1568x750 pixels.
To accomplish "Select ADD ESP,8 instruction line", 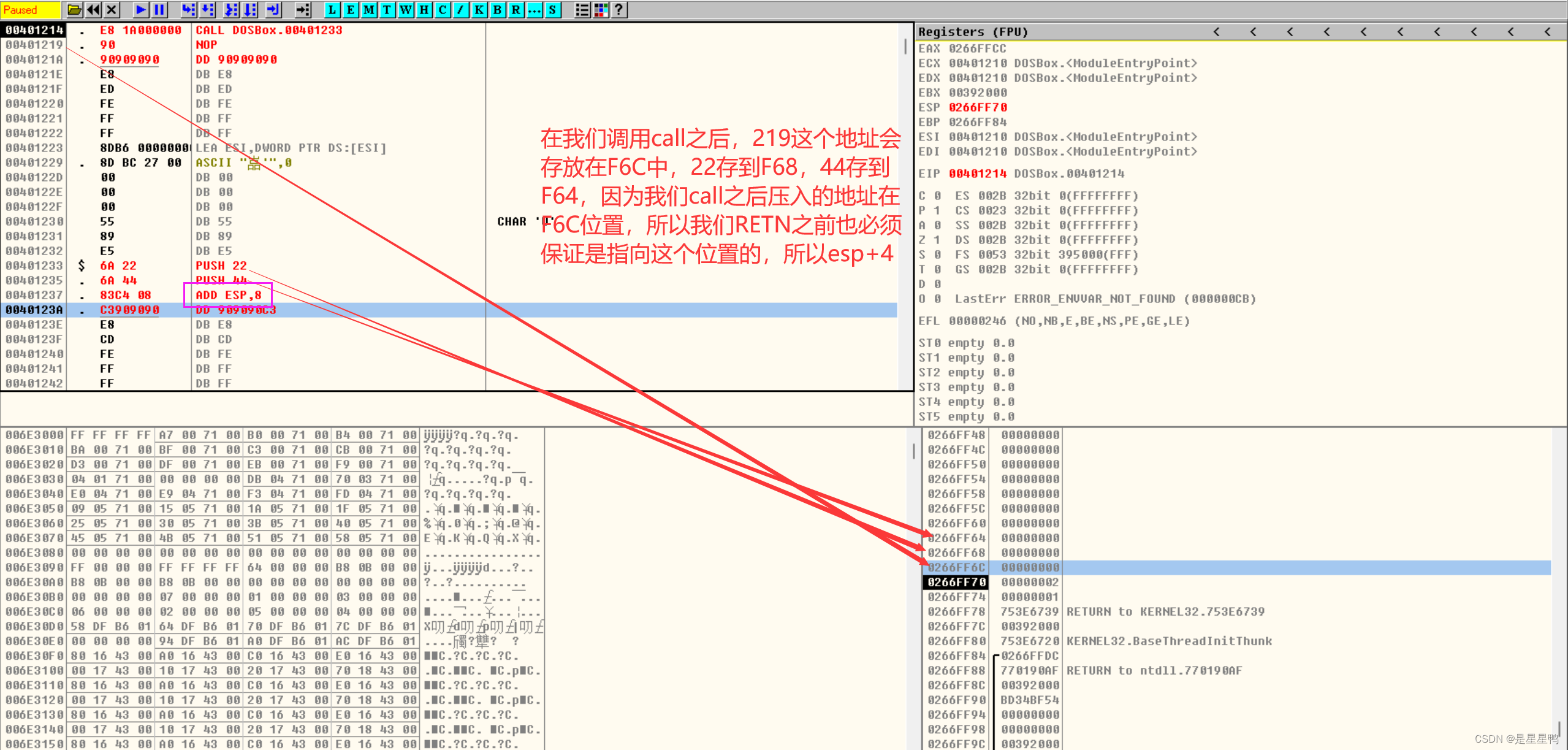I will click(x=228, y=295).
